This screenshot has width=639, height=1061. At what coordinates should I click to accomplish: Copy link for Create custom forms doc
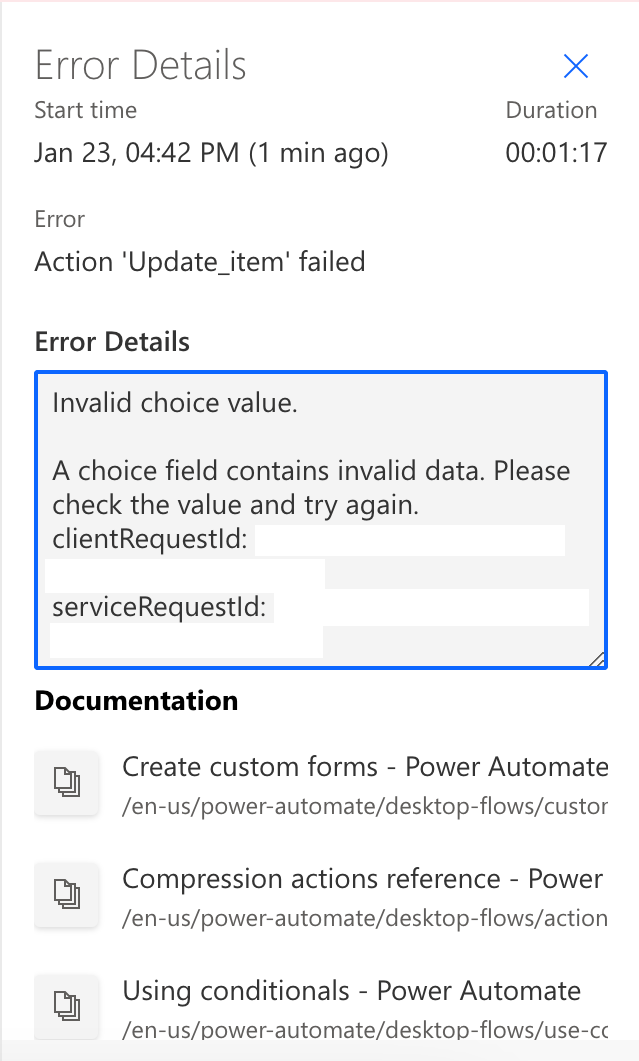(67, 782)
